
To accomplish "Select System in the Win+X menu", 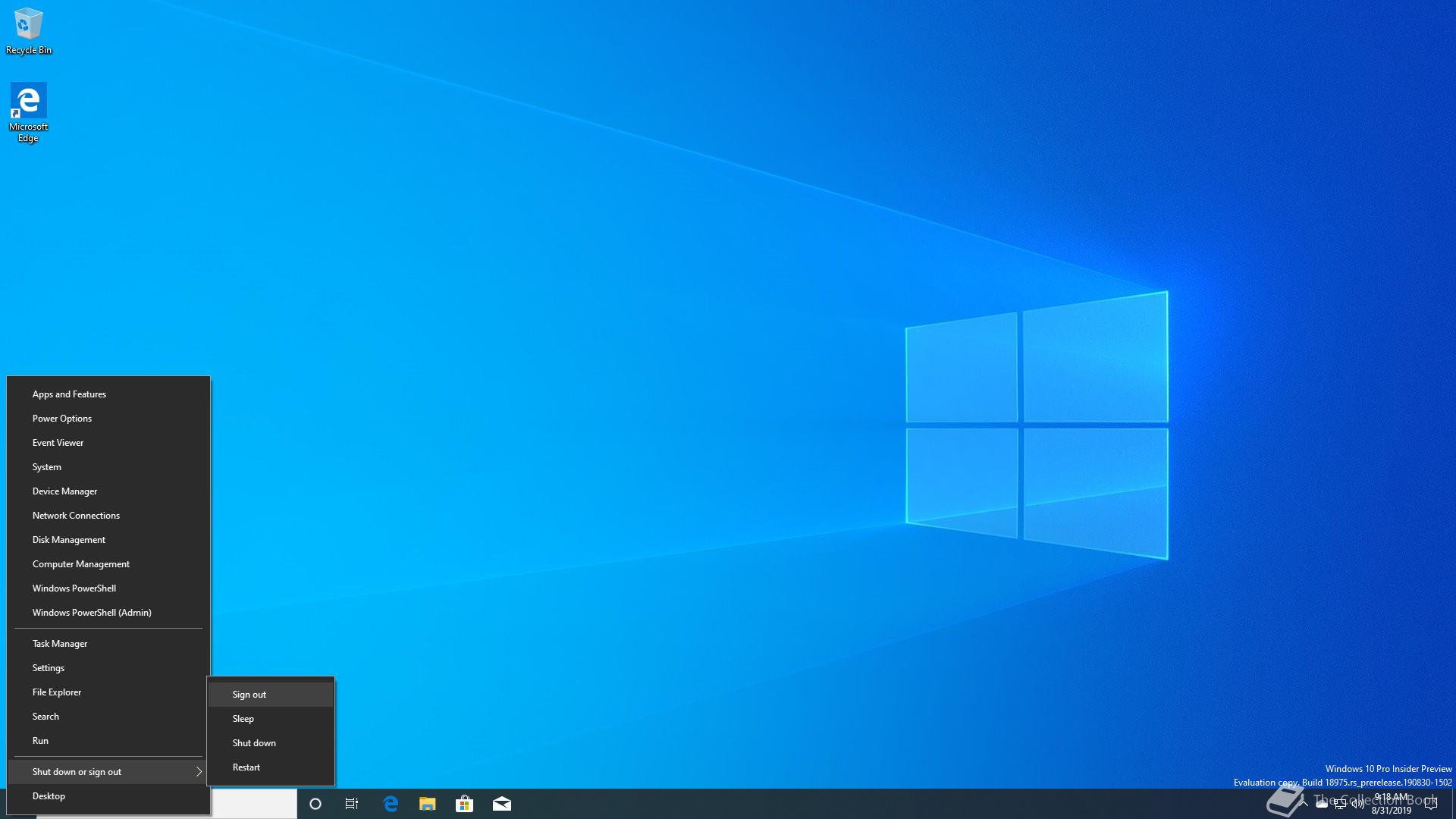I will pos(108,467).
